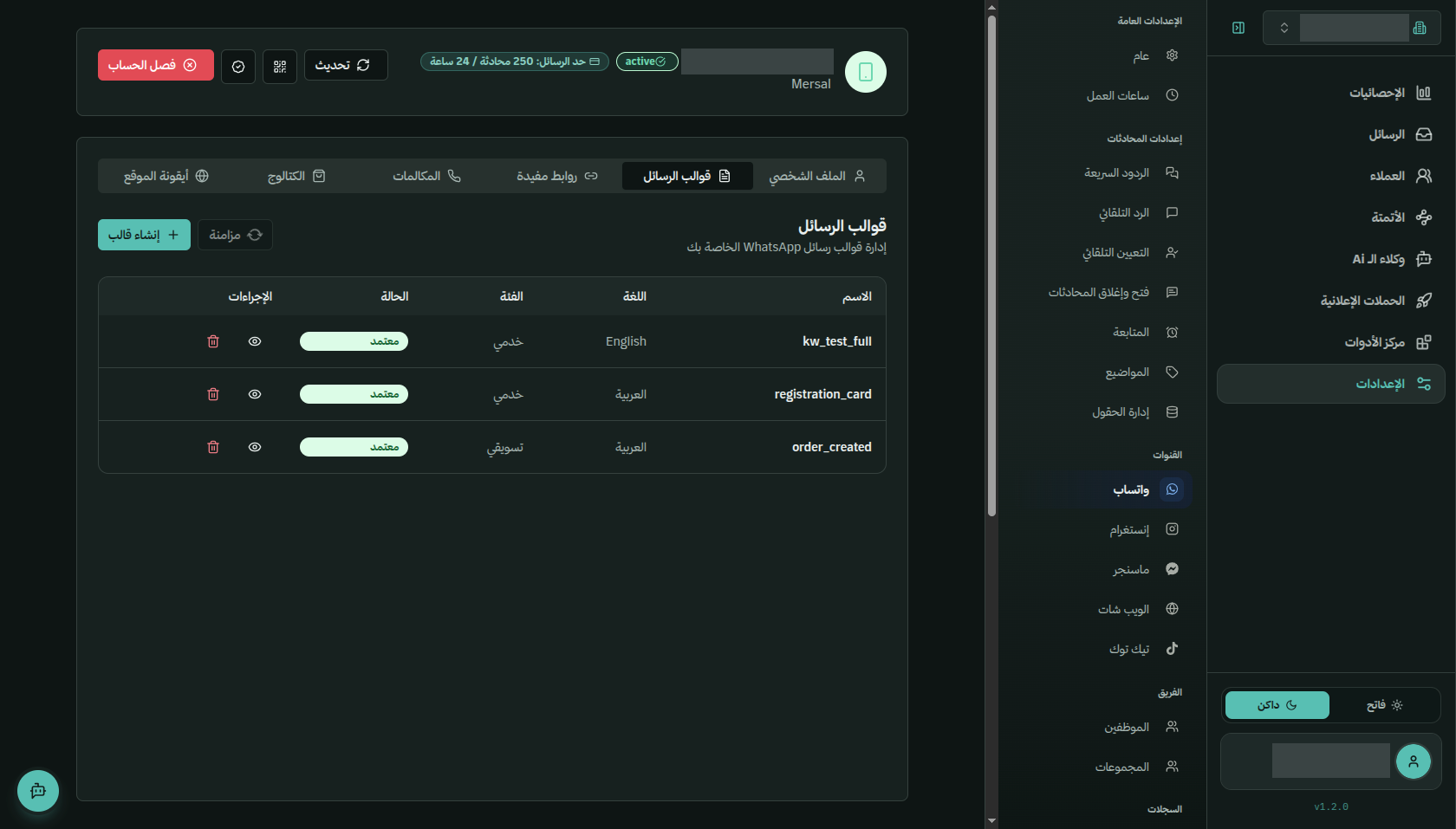This screenshot has height=829, width=1456.
Task: Preview the kw_test_full template with eye icon
Action: pyautogui.click(x=255, y=341)
